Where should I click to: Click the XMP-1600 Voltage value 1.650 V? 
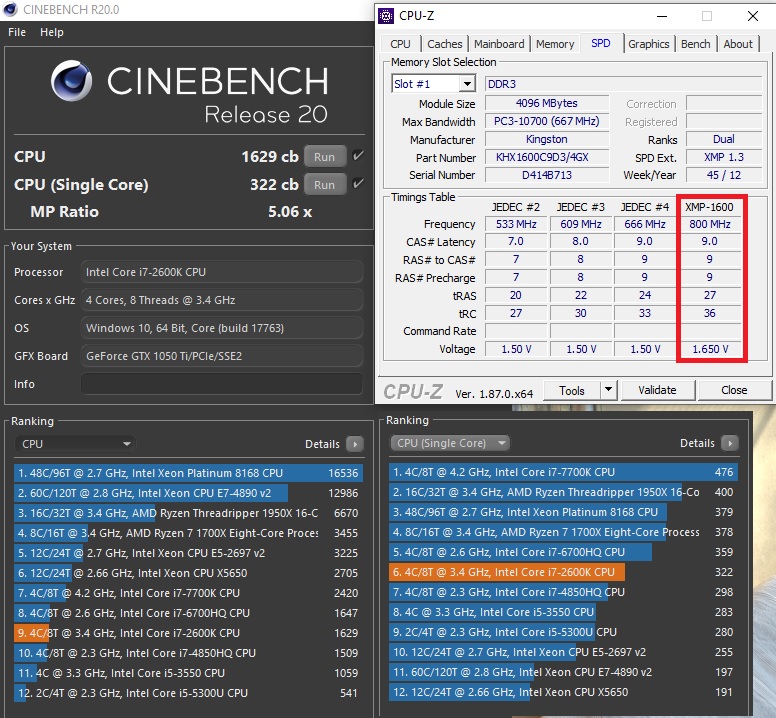pyautogui.click(x=710, y=349)
